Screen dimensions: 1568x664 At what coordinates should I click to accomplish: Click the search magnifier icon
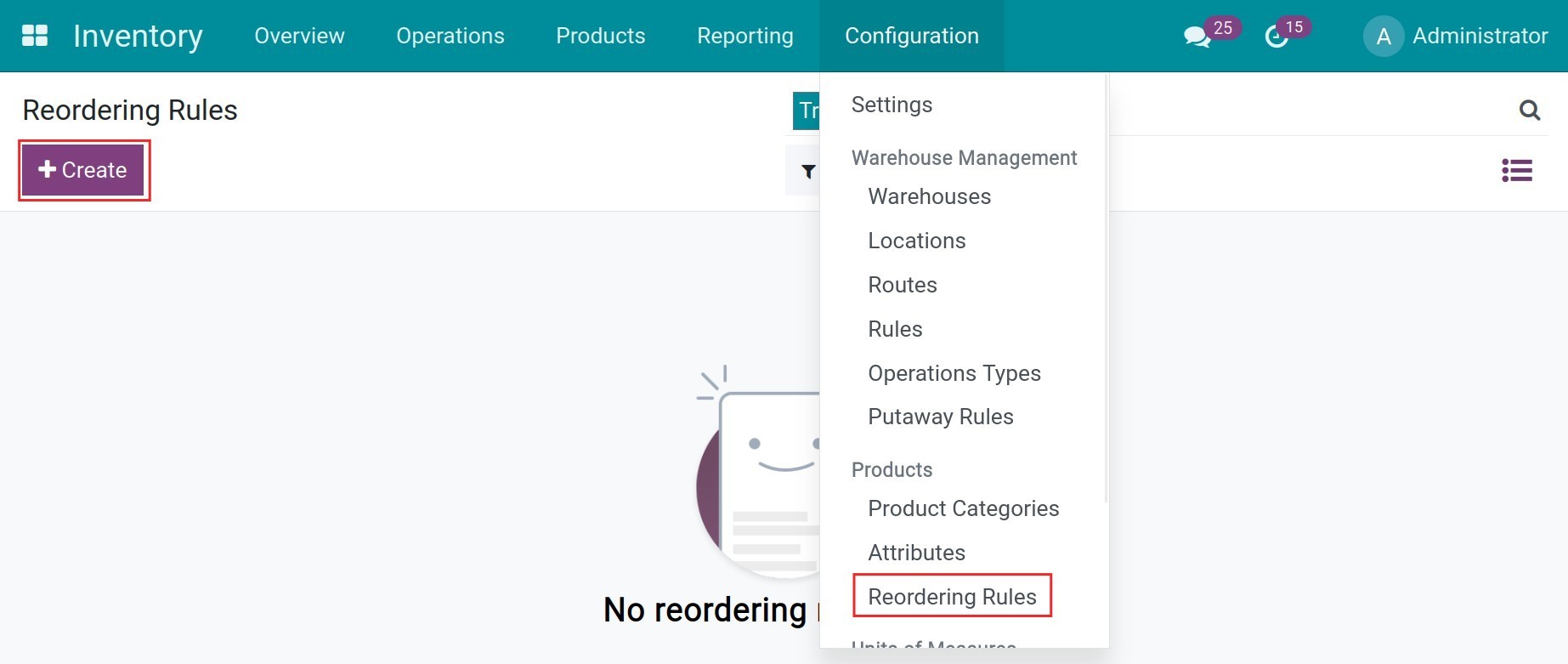click(x=1529, y=110)
